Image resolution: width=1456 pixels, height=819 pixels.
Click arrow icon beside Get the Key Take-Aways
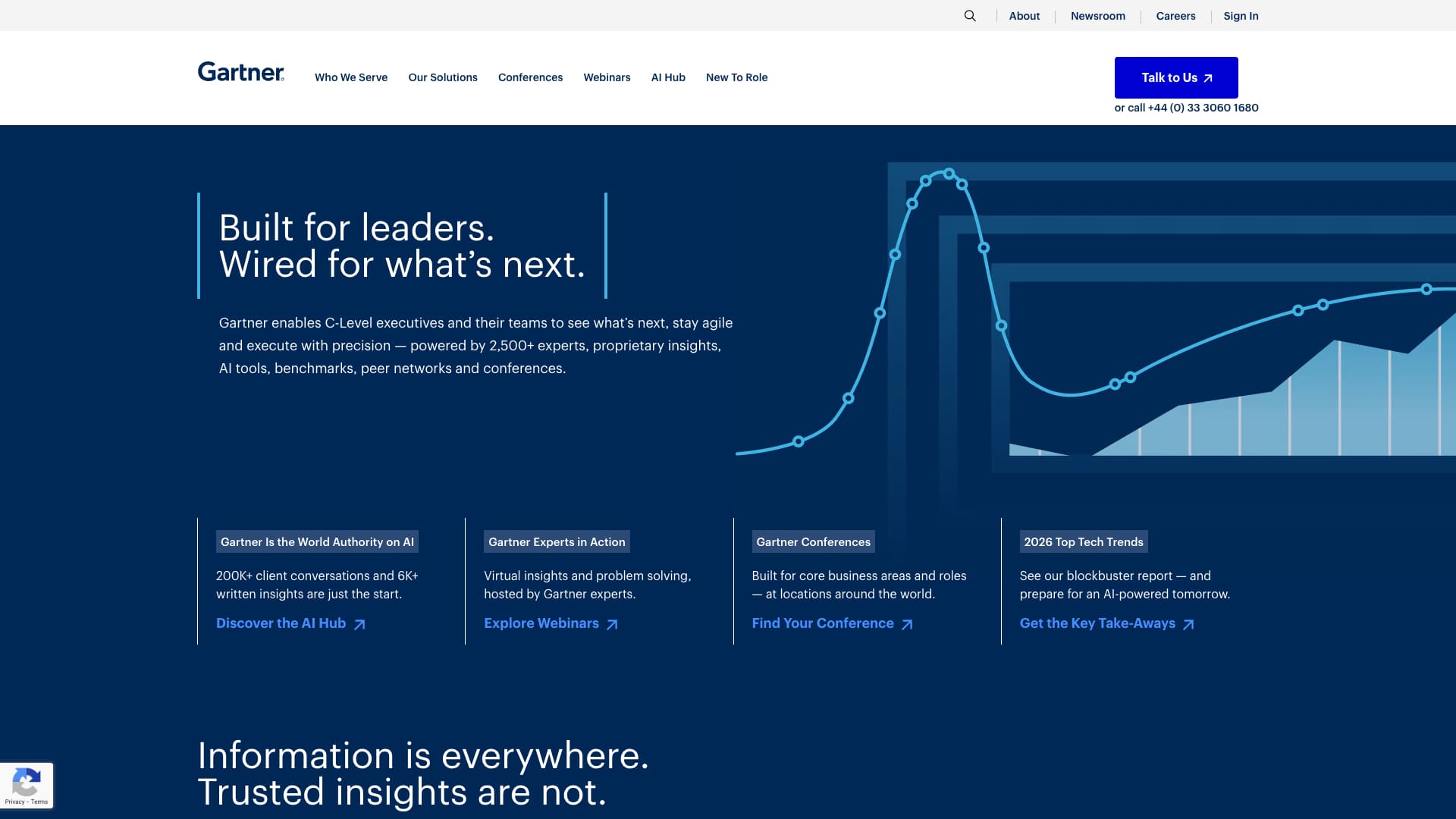pos(1188,624)
